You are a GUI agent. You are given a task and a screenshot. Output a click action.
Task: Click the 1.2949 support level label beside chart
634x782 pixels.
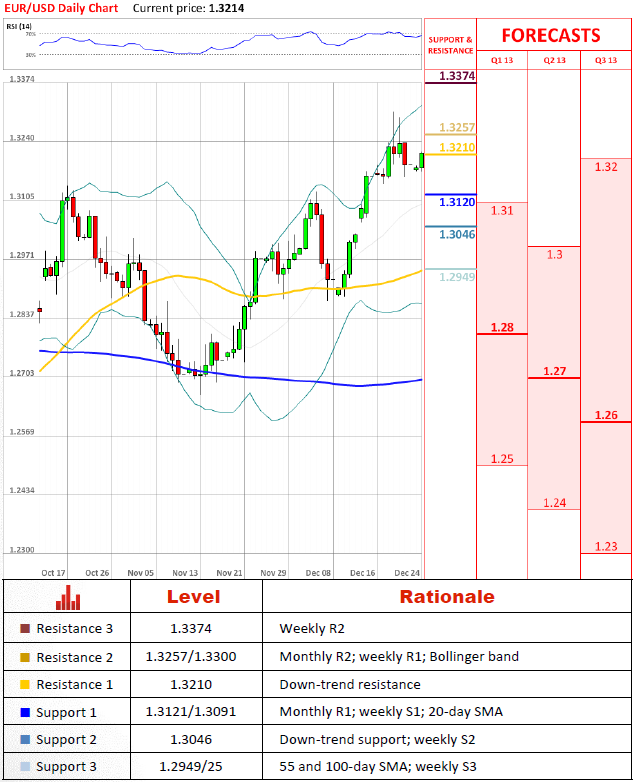point(457,277)
